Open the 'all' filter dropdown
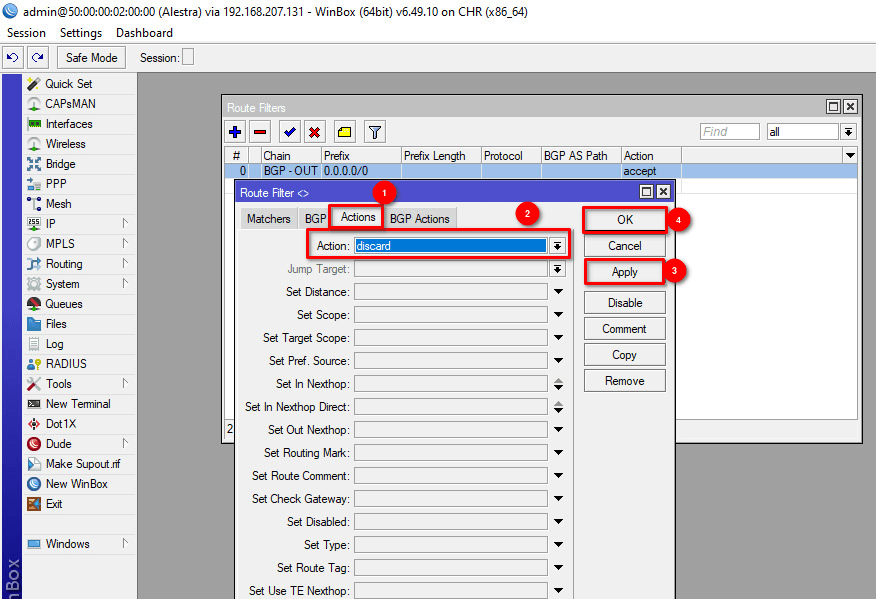This screenshot has height=599, width=876. [x=848, y=132]
